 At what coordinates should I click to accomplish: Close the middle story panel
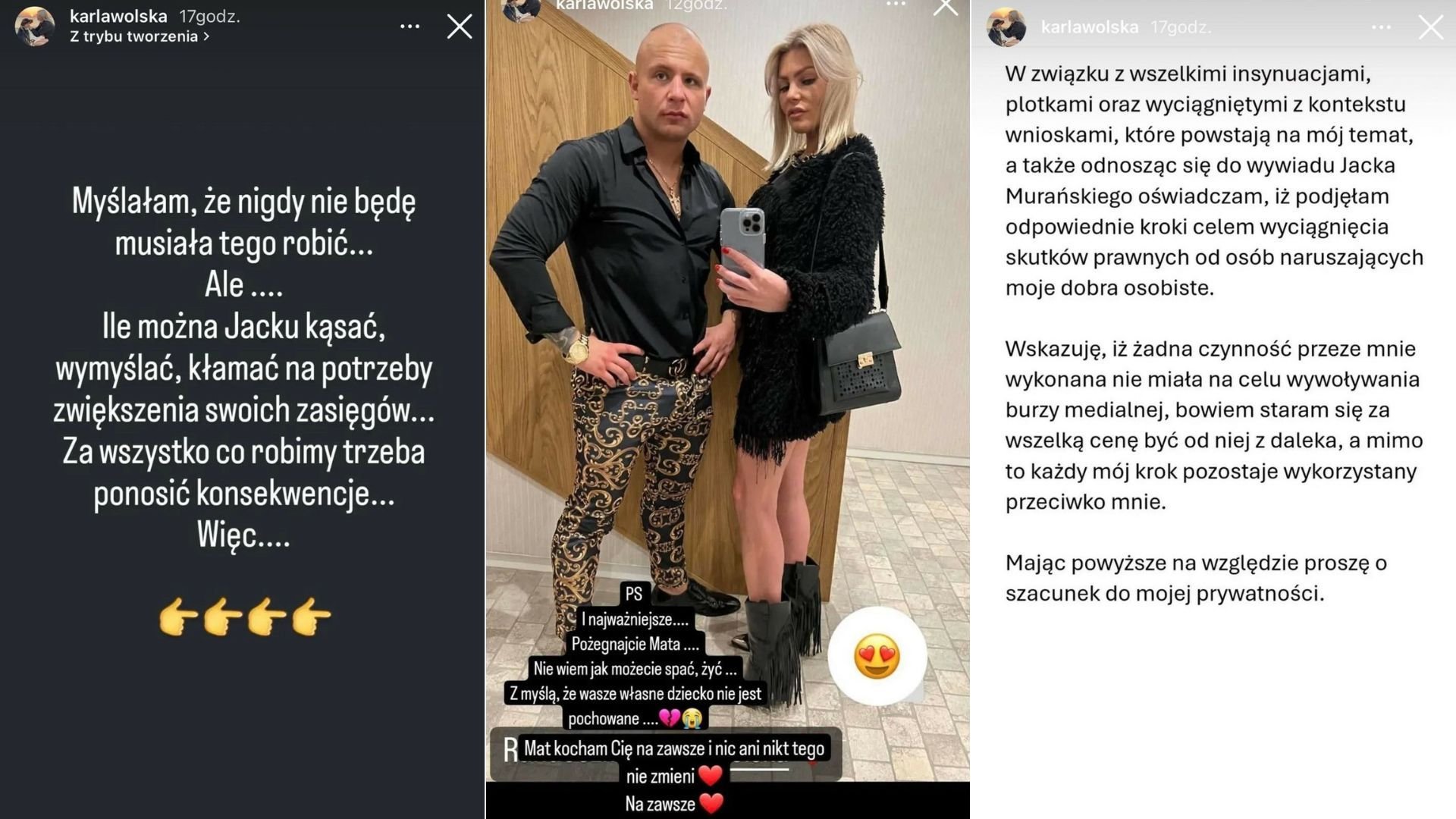pos(945,7)
